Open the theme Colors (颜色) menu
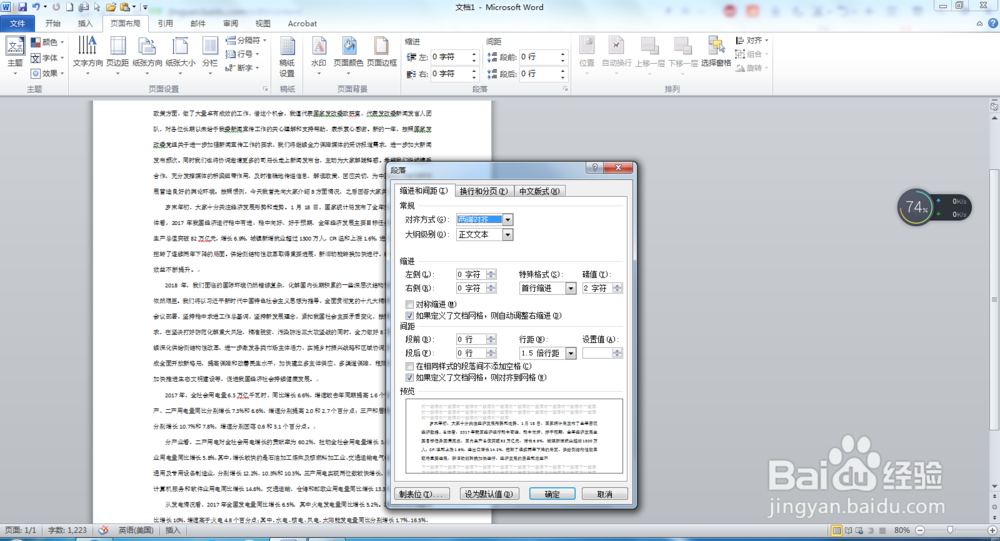Screen dimensions: 1000x541 coord(48,42)
